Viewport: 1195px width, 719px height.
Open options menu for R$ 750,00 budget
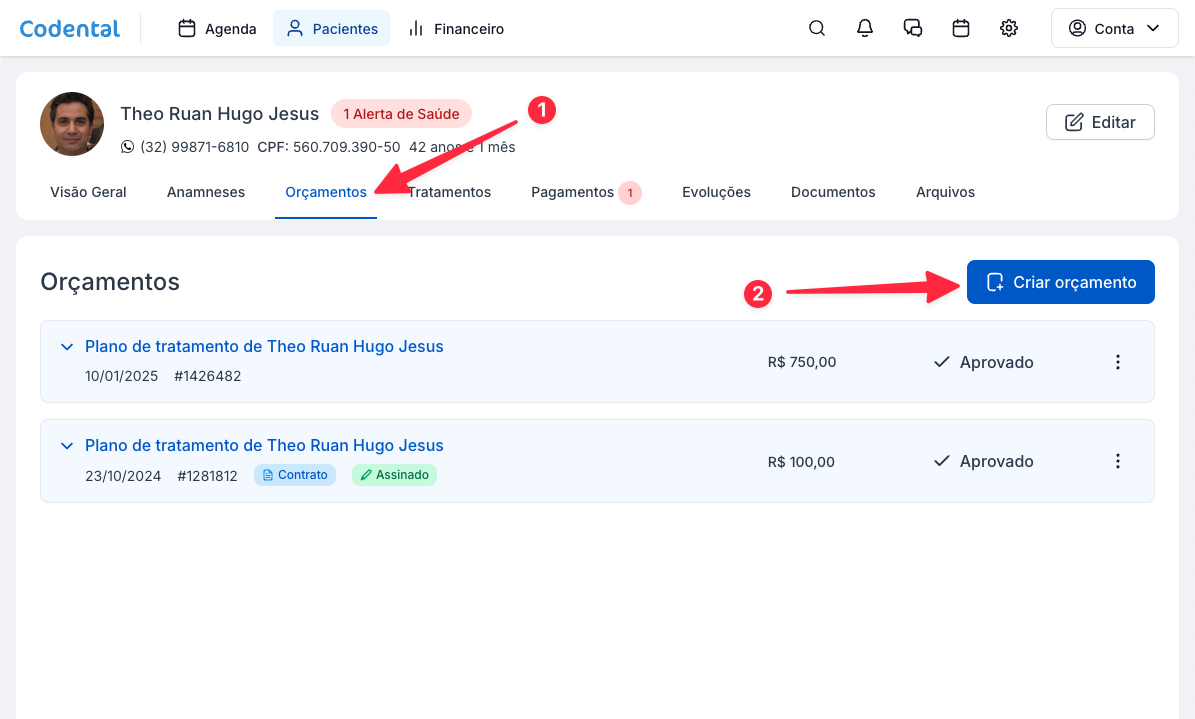coord(1118,362)
